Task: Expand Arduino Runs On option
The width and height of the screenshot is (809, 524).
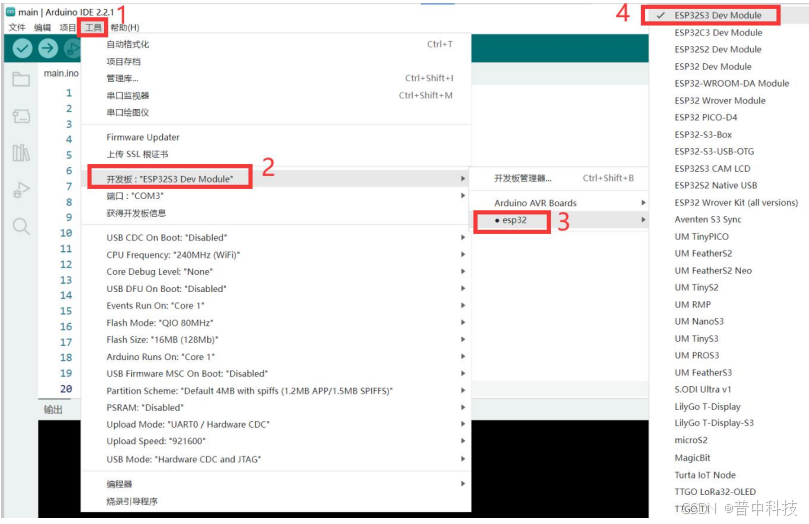Action: (276, 357)
